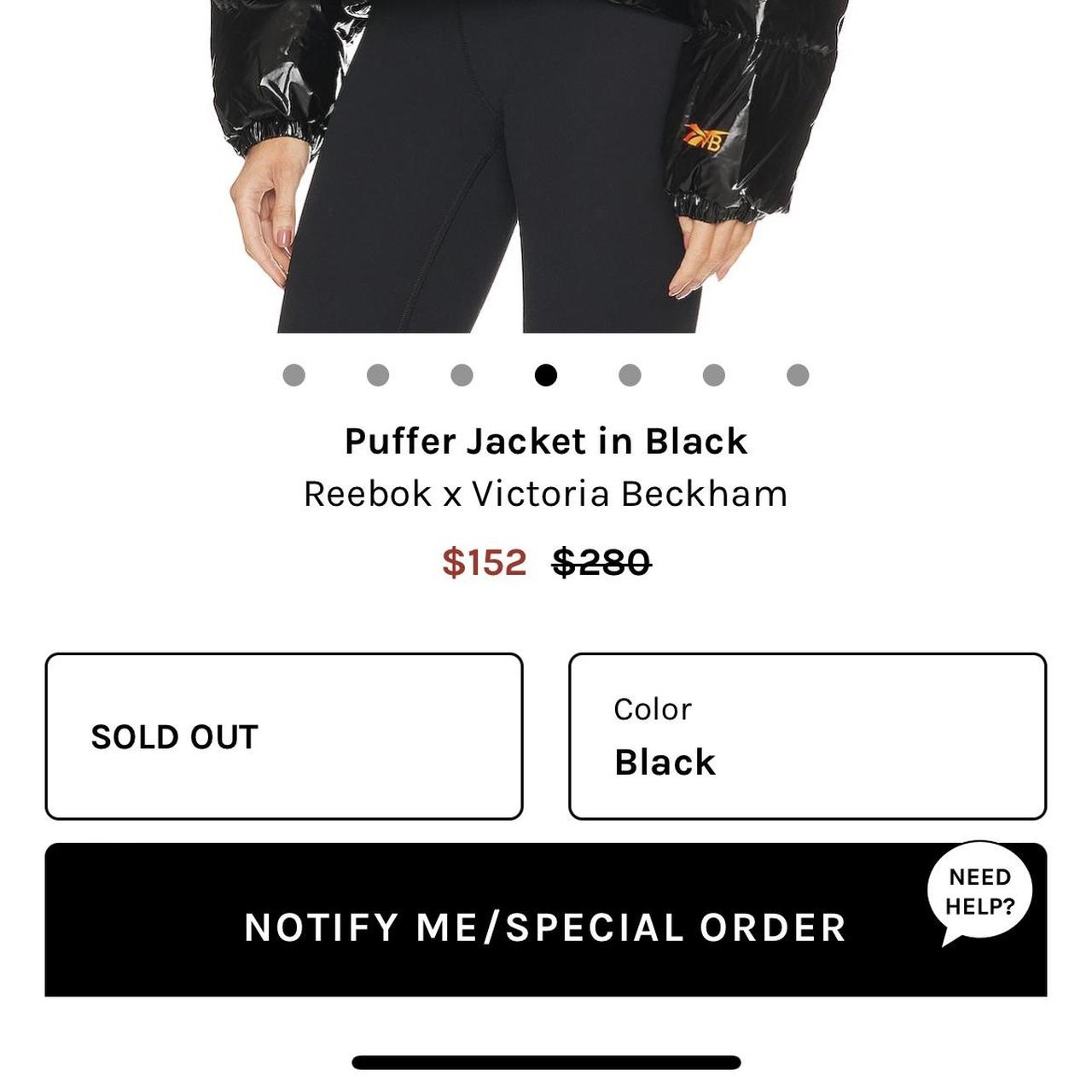Select the original crossed-out price $280
Viewport: 1092px width, 1092px height.
click(601, 562)
